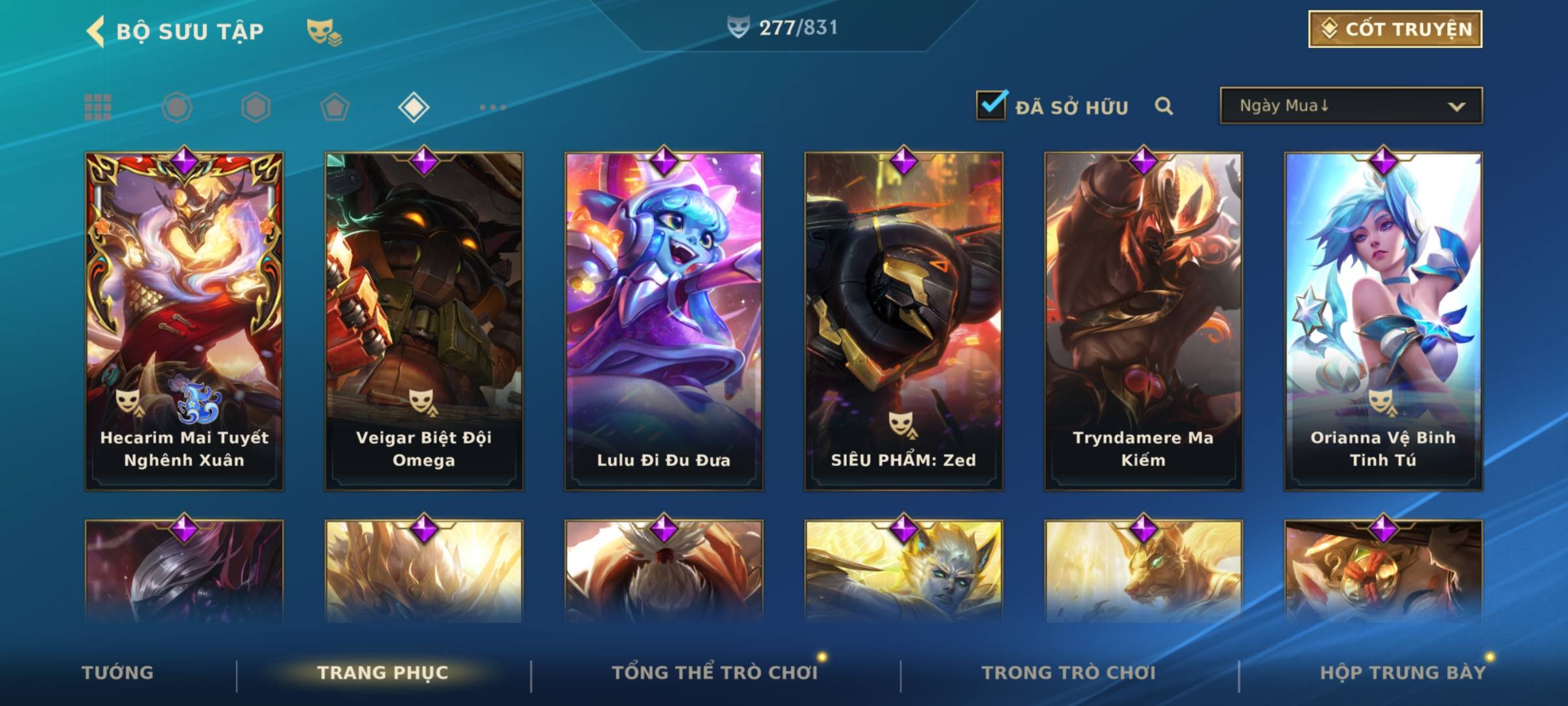
Task: Select the all-skins grid filter icon
Action: click(x=98, y=107)
